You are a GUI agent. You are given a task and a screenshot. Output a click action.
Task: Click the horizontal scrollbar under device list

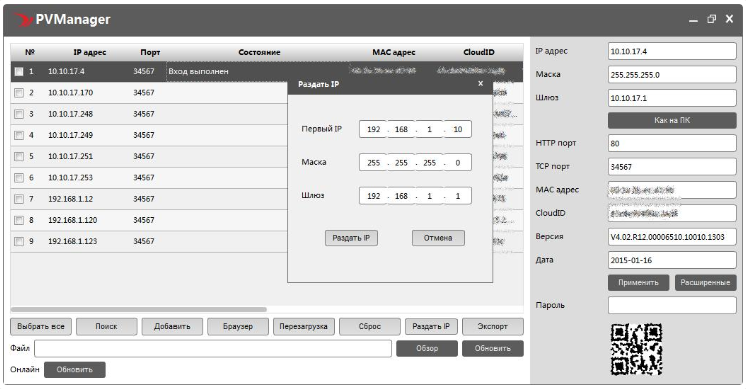pyautogui.click(x=138, y=310)
